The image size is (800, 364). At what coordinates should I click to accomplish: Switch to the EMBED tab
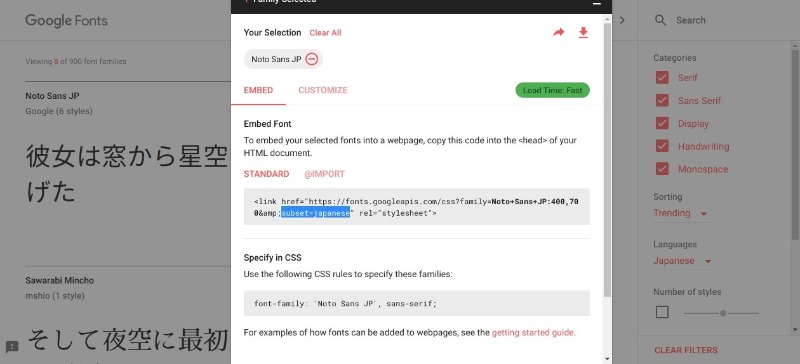258,90
